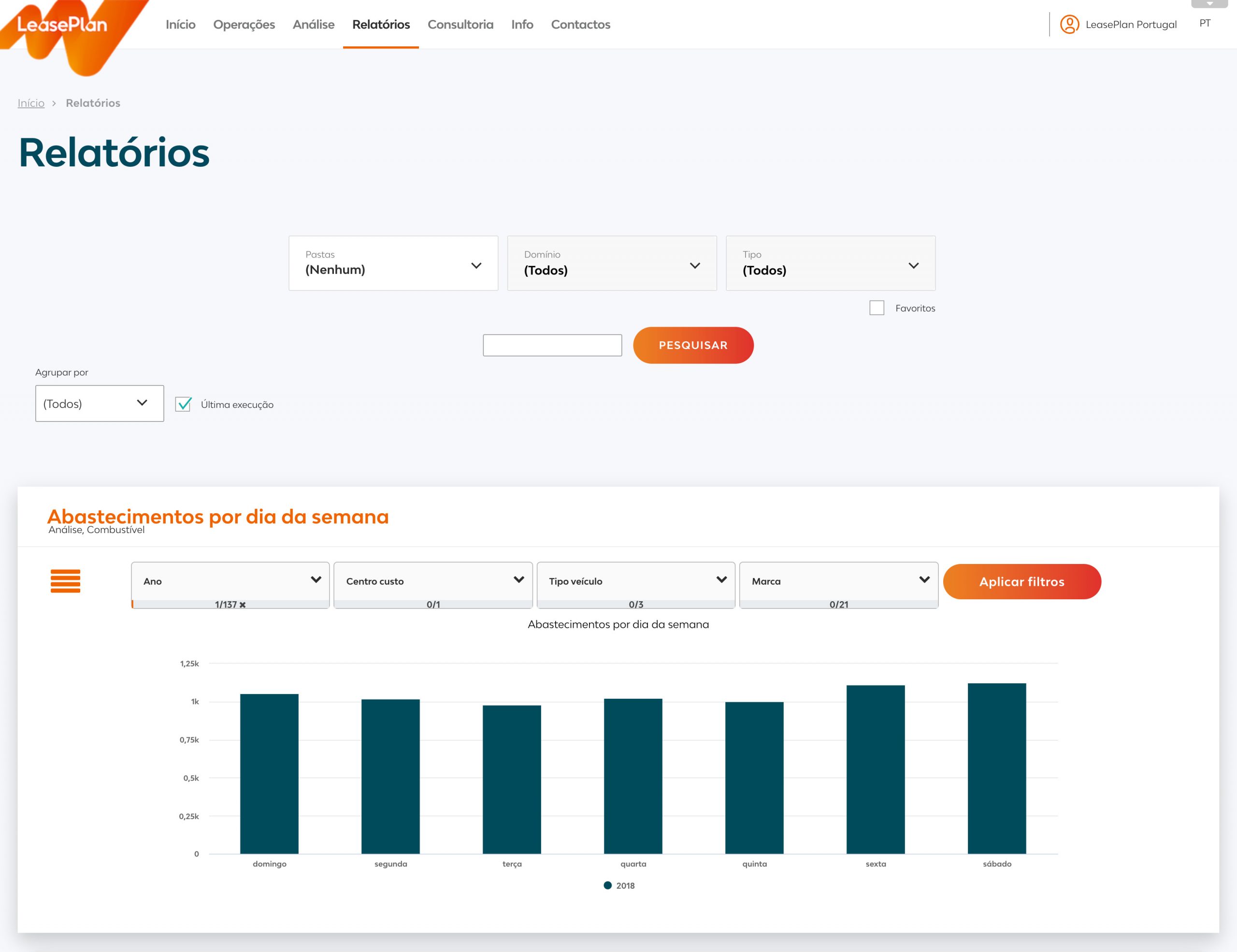Open the orange hamburger chart menu
This screenshot has height=952, width=1237.
tap(65, 581)
